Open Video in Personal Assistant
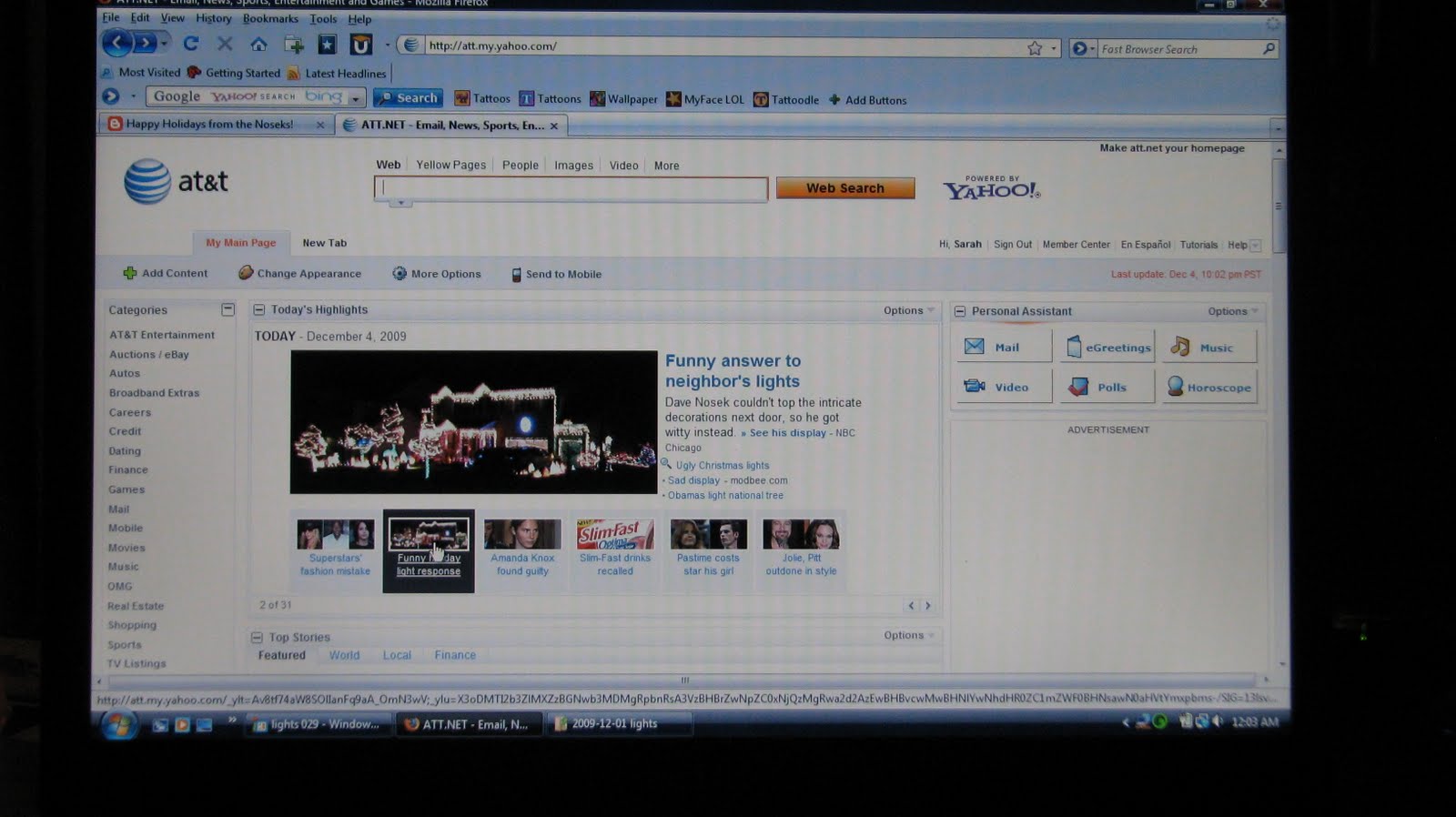Screen dimensions: 1456x817 click(1004, 387)
